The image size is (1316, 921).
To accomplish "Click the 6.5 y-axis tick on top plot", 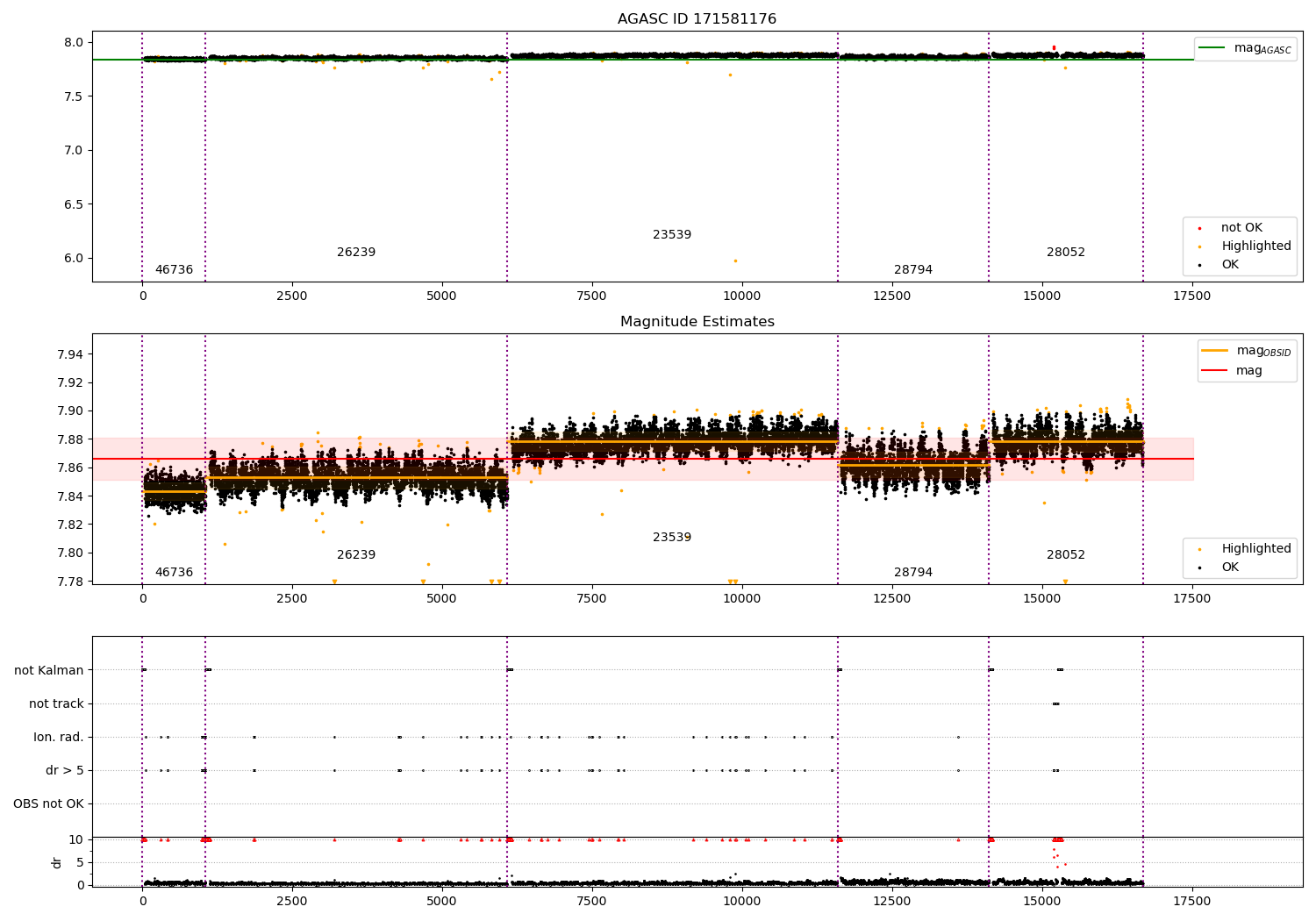I will (74, 204).
